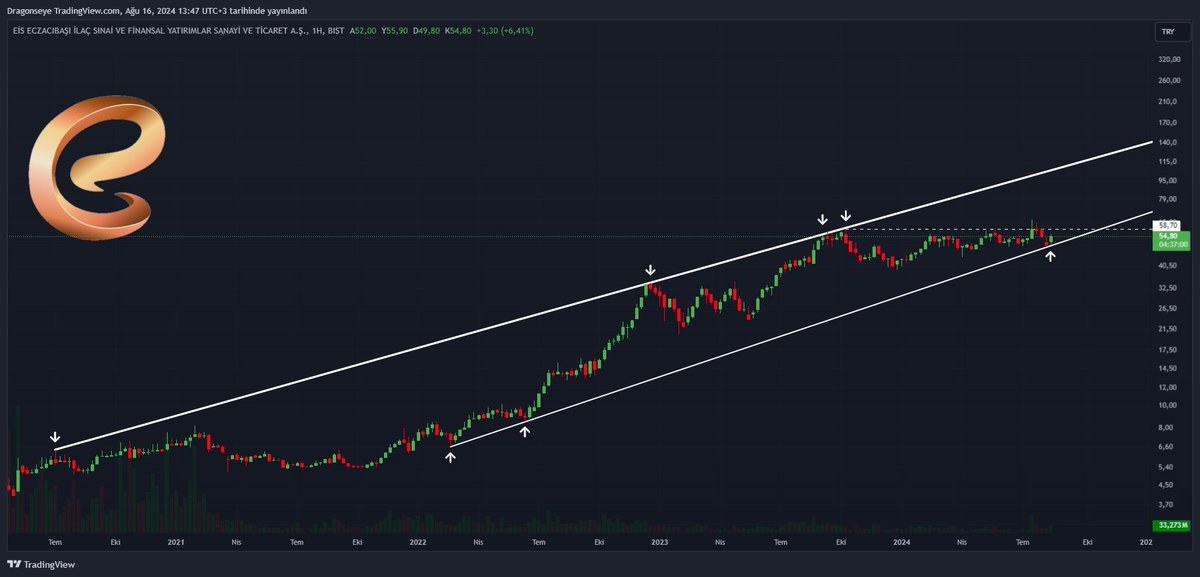
Task: Click the 32,50 price axis label
Action: pos(1167,288)
